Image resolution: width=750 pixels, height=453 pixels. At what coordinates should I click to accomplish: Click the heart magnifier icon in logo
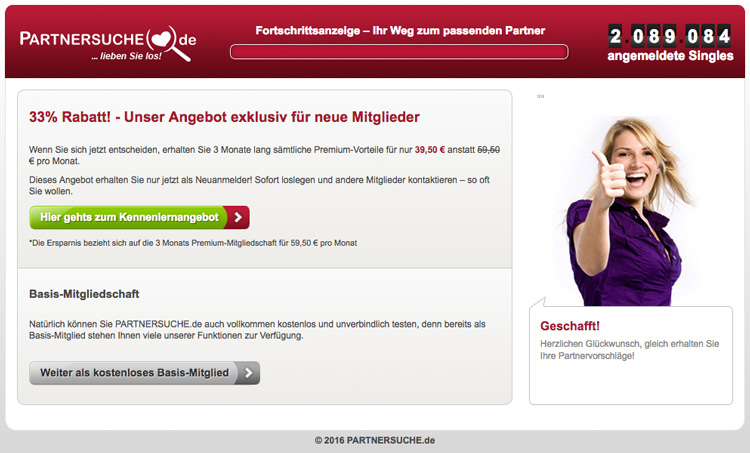(167, 43)
